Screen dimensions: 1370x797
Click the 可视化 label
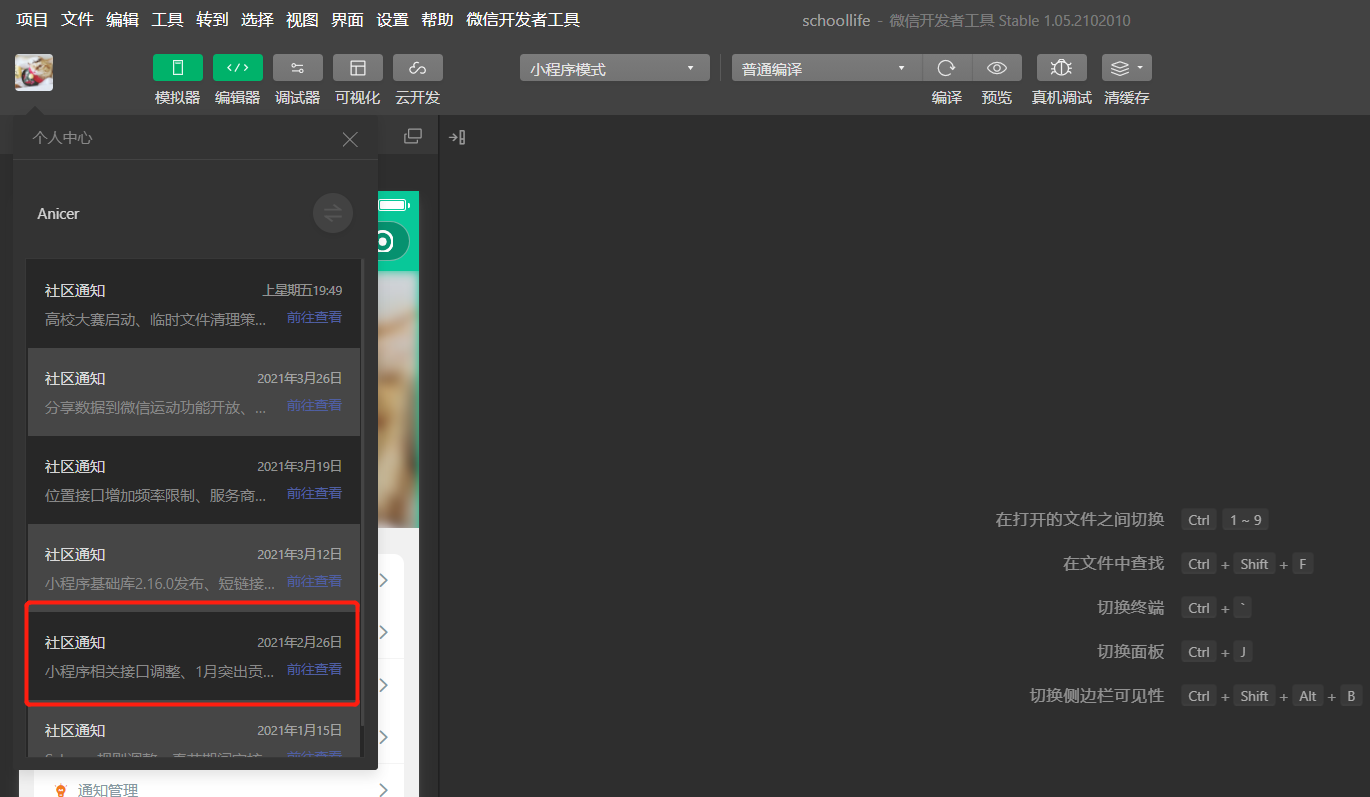[x=358, y=98]
